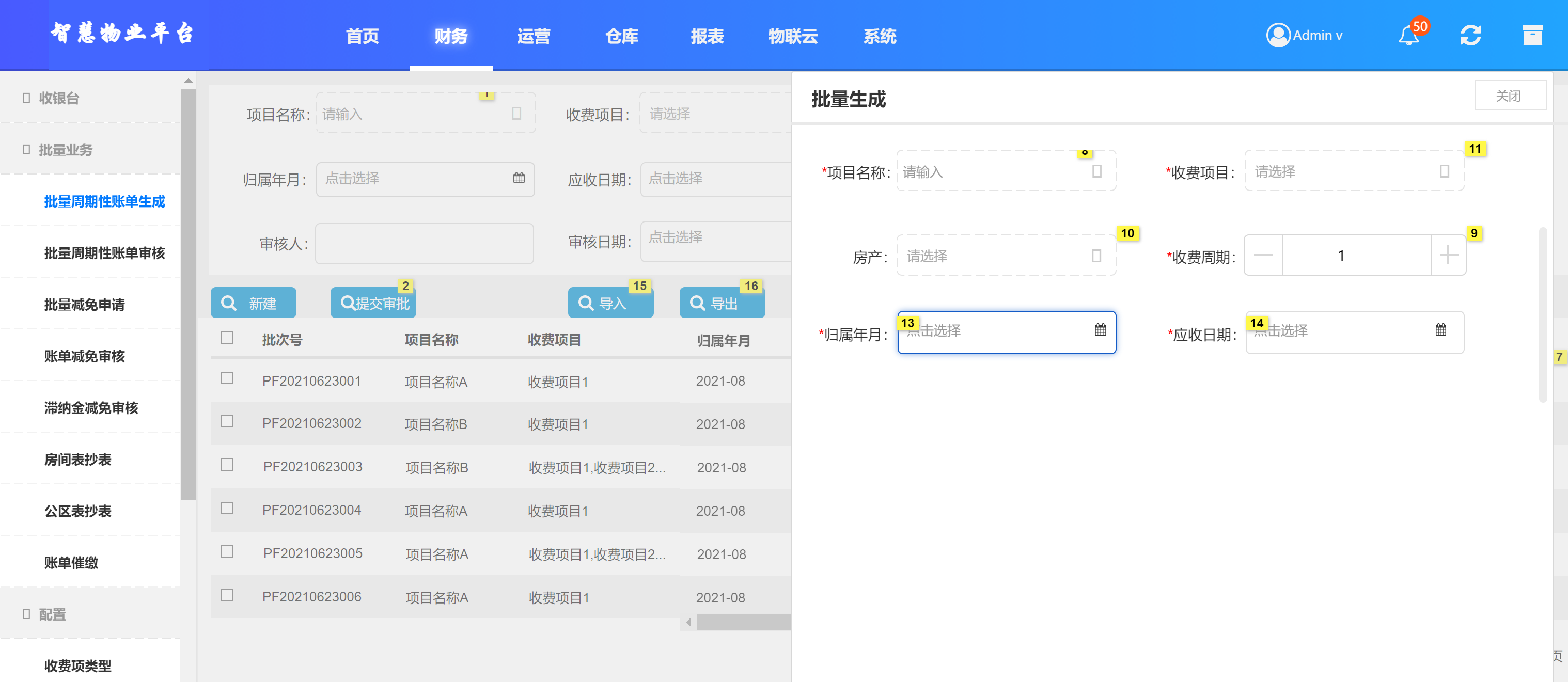Switch to the 仓库 tab
The image size is (1568, 682).
tap(622, 37)
